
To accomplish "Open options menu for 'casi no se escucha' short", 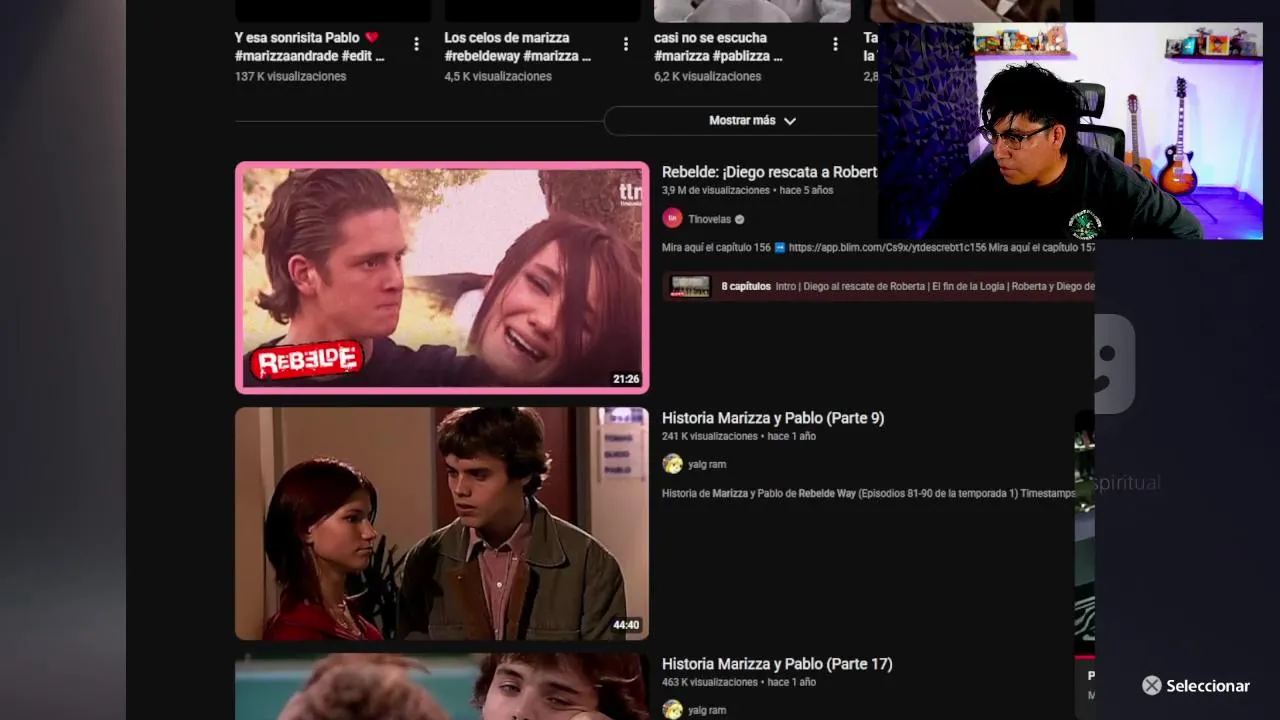I will [835, 44].
